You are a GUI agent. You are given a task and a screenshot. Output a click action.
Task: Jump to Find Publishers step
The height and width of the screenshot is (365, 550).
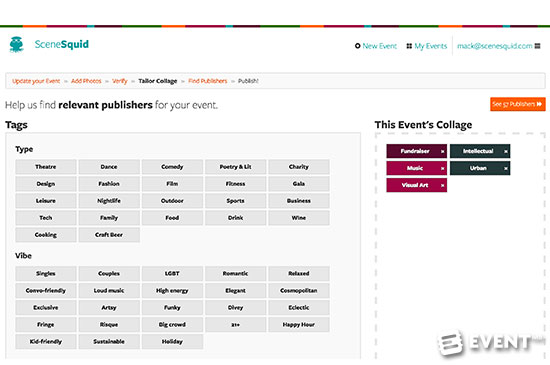[x=208, y=81]
